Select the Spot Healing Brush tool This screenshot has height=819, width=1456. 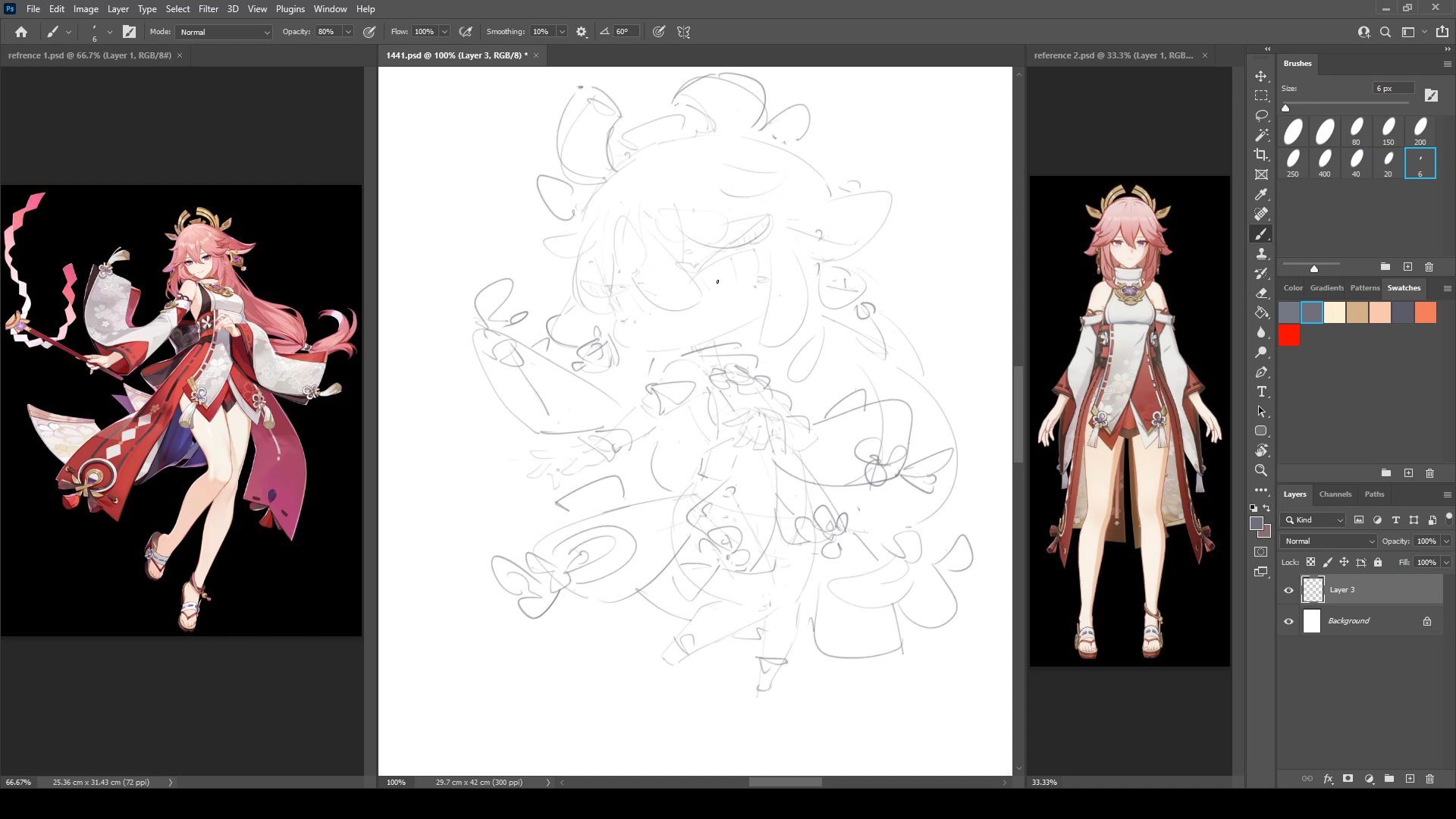tap(1261, 215)
